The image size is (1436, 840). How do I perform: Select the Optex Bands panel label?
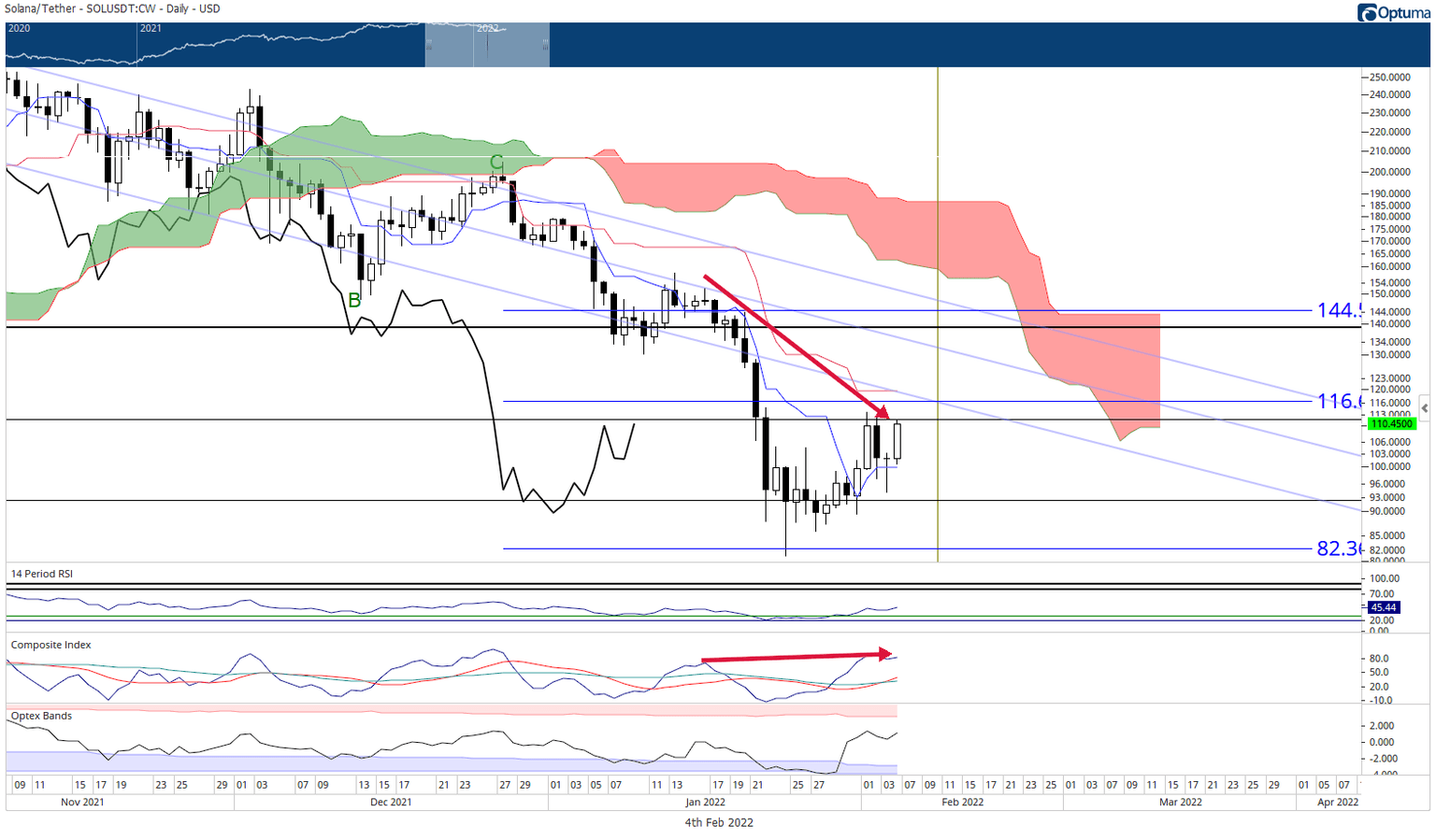tap(41, 716)
